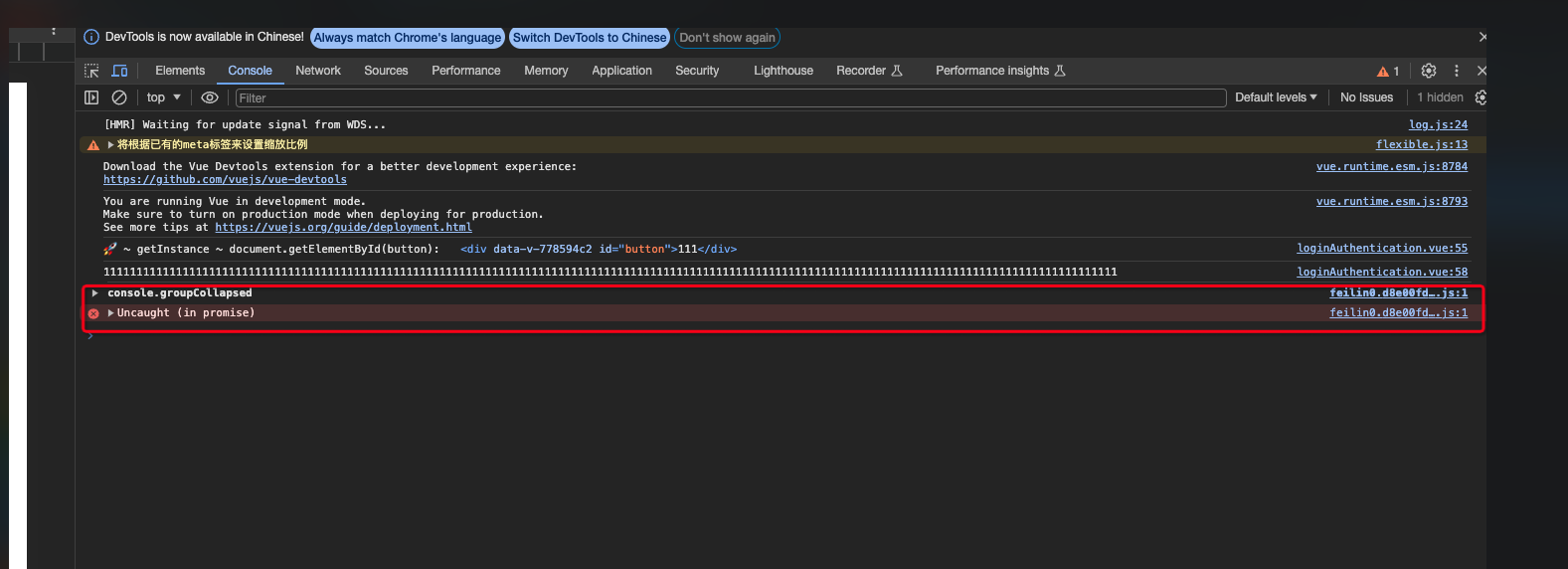This screenshot has height=569, width=1568.
Task: Click the No Issues indicator
Action: tap(1366, 97)
